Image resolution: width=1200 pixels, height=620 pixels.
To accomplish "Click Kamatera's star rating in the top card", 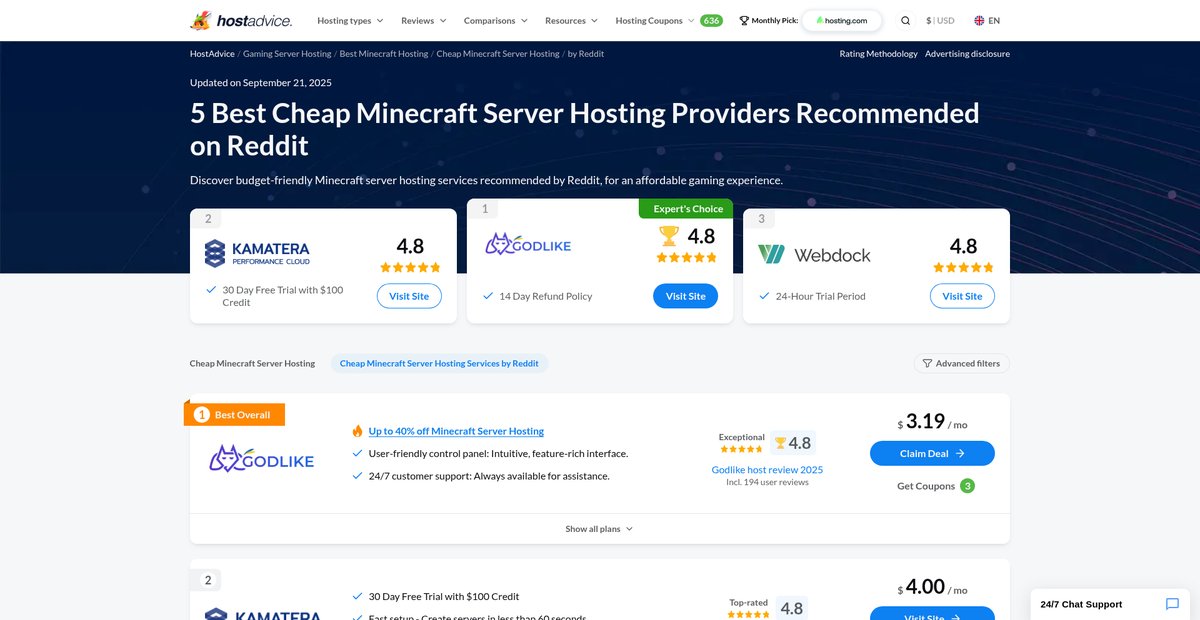I will (x=410, y=267).
